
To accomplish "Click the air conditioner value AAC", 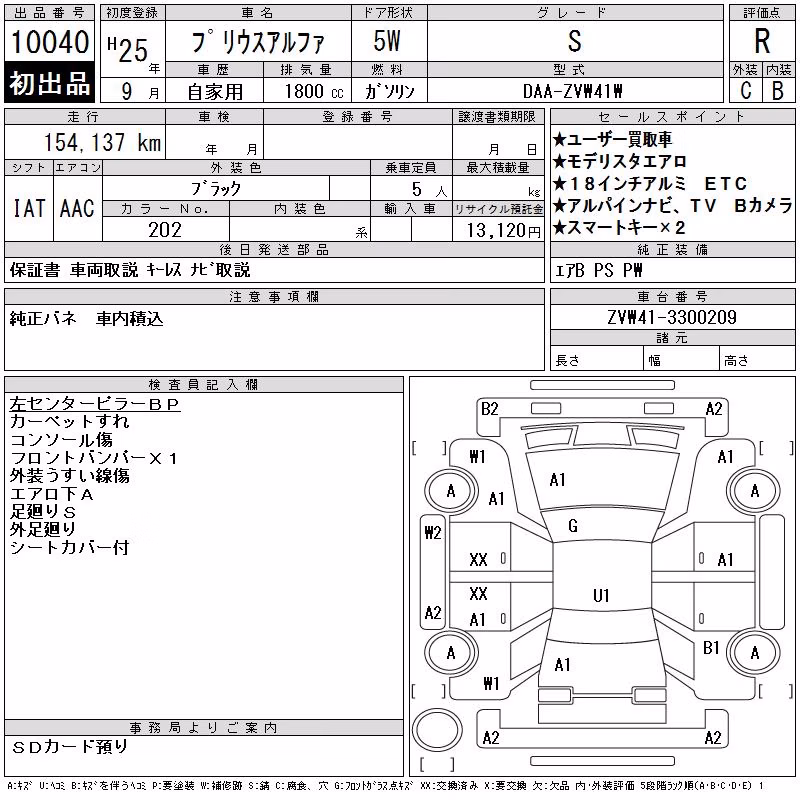I will 77,208.
